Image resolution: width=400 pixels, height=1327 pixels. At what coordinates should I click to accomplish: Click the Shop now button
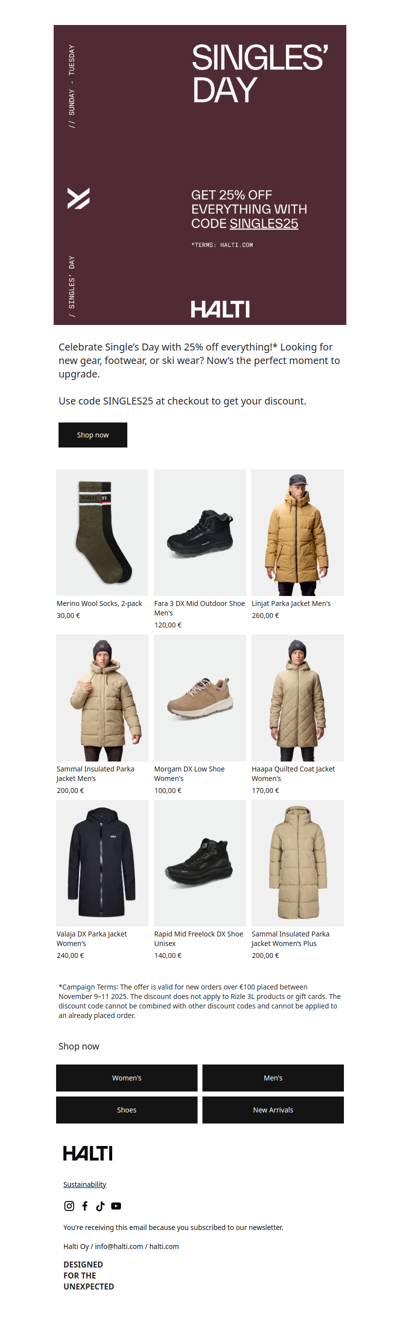tap(93, 435)
